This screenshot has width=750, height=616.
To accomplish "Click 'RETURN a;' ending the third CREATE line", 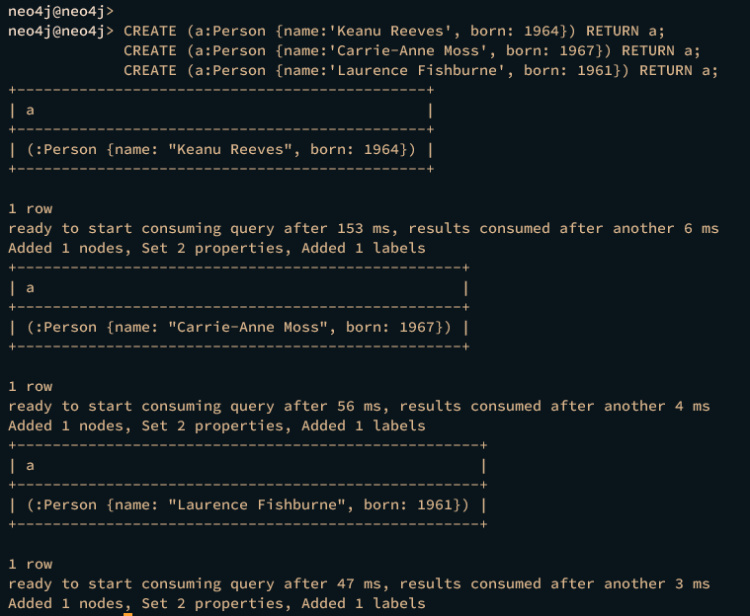I will (678, 70).
